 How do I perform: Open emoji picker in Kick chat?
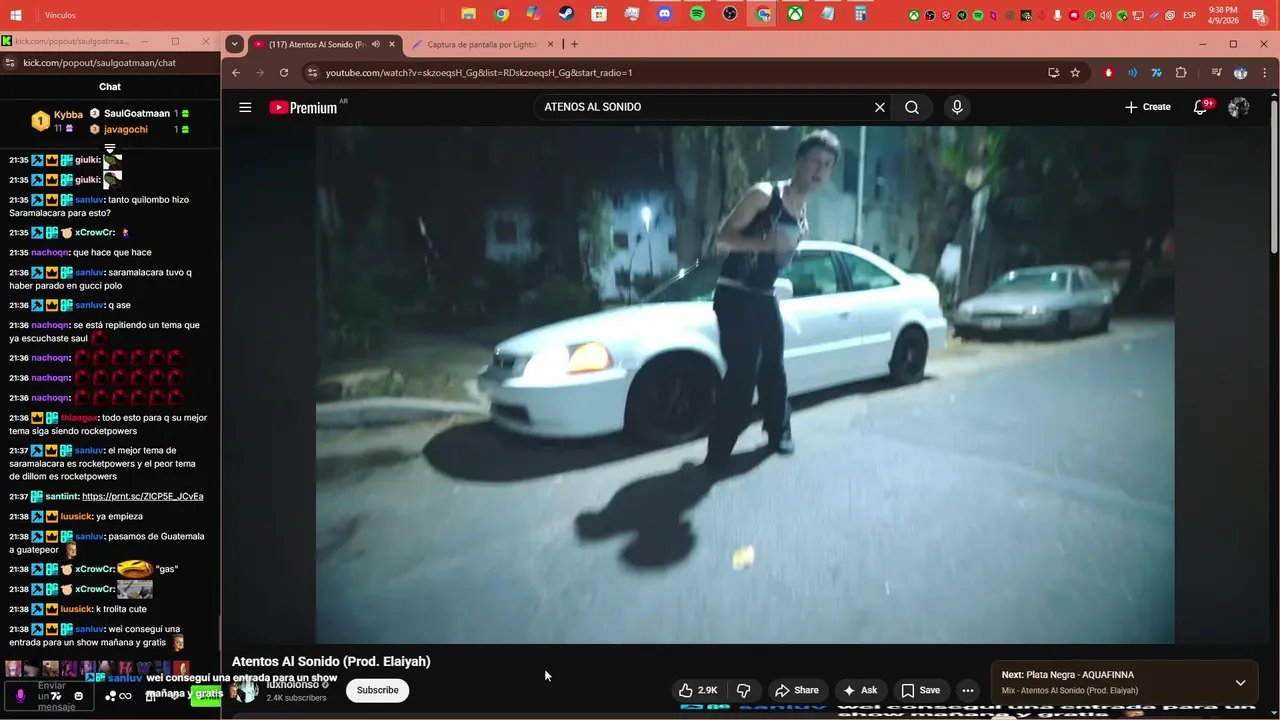(x=79, y=696)
